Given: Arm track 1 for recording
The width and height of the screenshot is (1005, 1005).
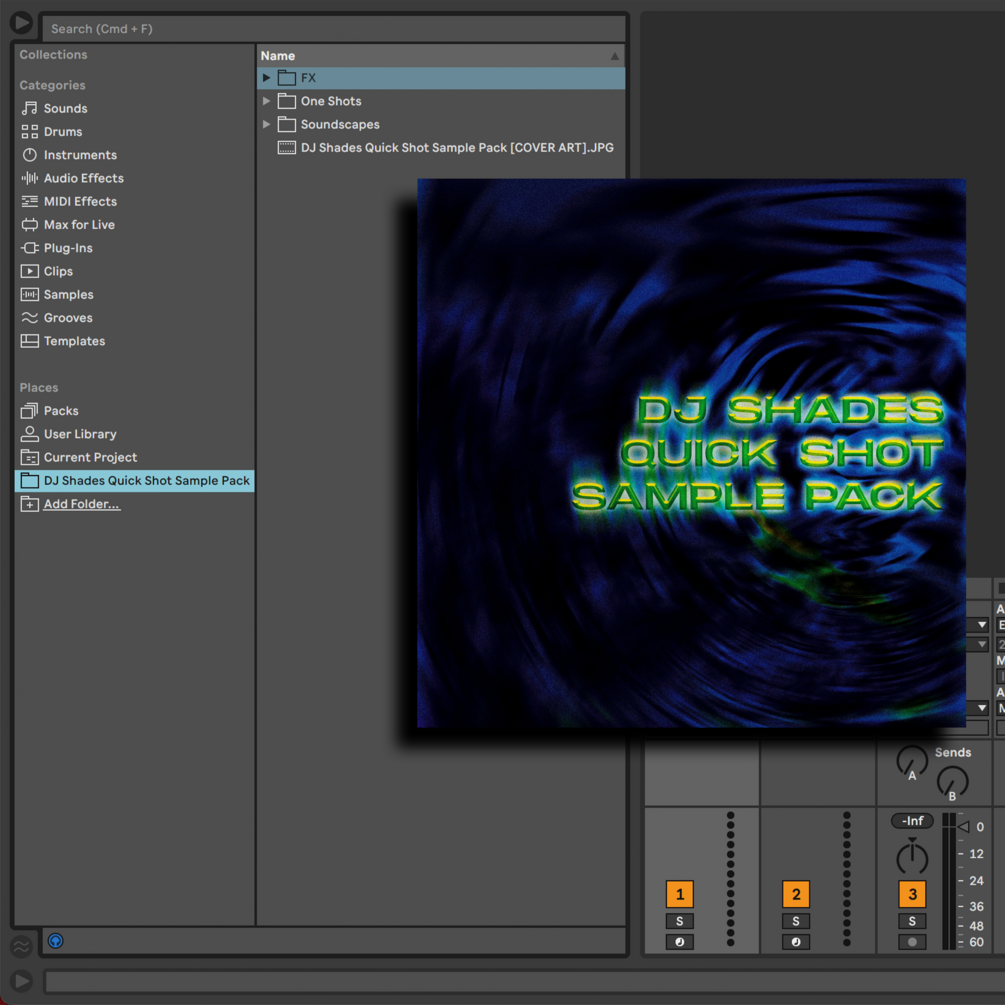Looking at the screenshot, I should point(679,942).
